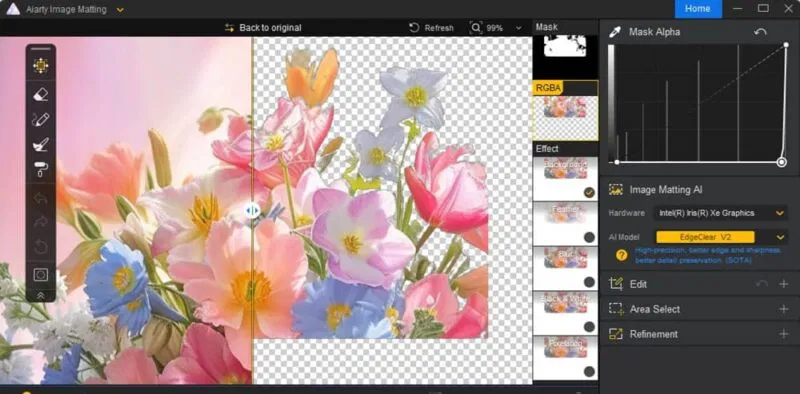Click the Home button
This screenshot has height=394, width=800.
click(x=698, y=9)
